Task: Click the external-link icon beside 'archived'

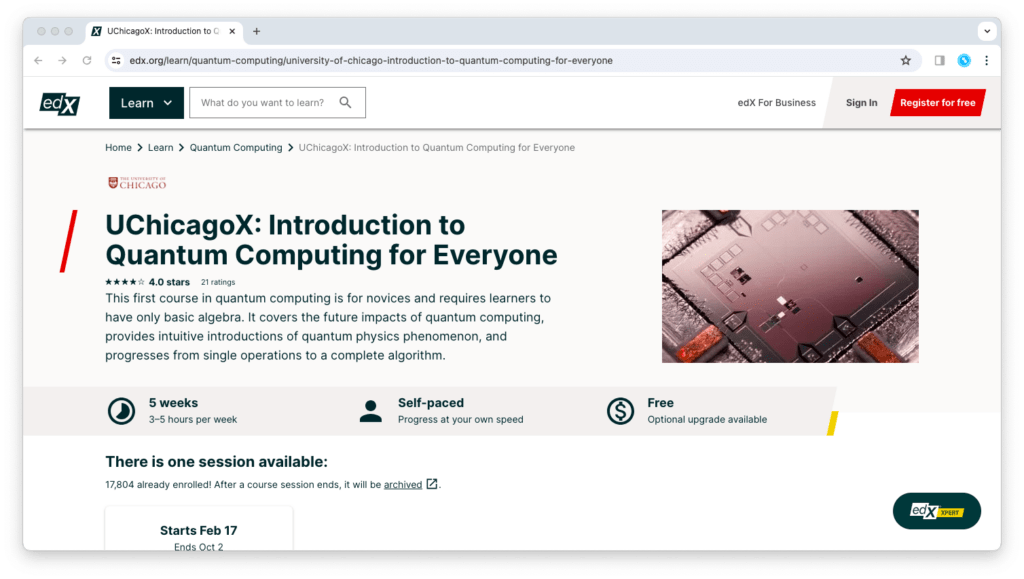Action: 431,484
